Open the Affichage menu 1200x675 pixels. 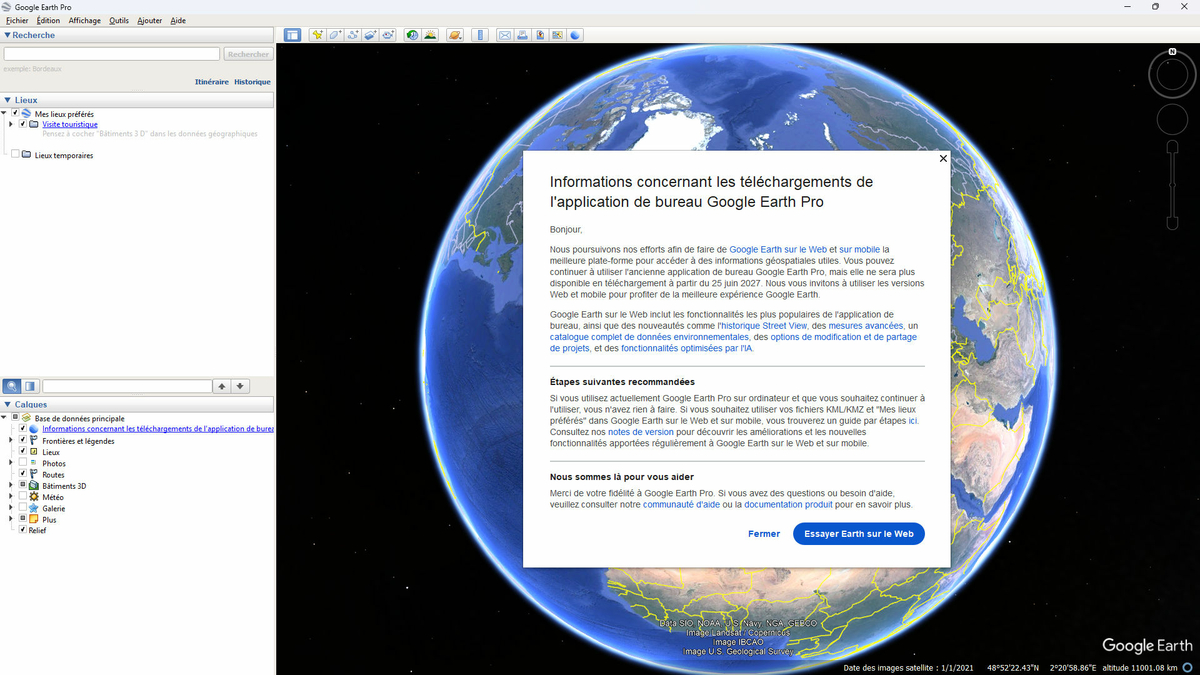84,21
